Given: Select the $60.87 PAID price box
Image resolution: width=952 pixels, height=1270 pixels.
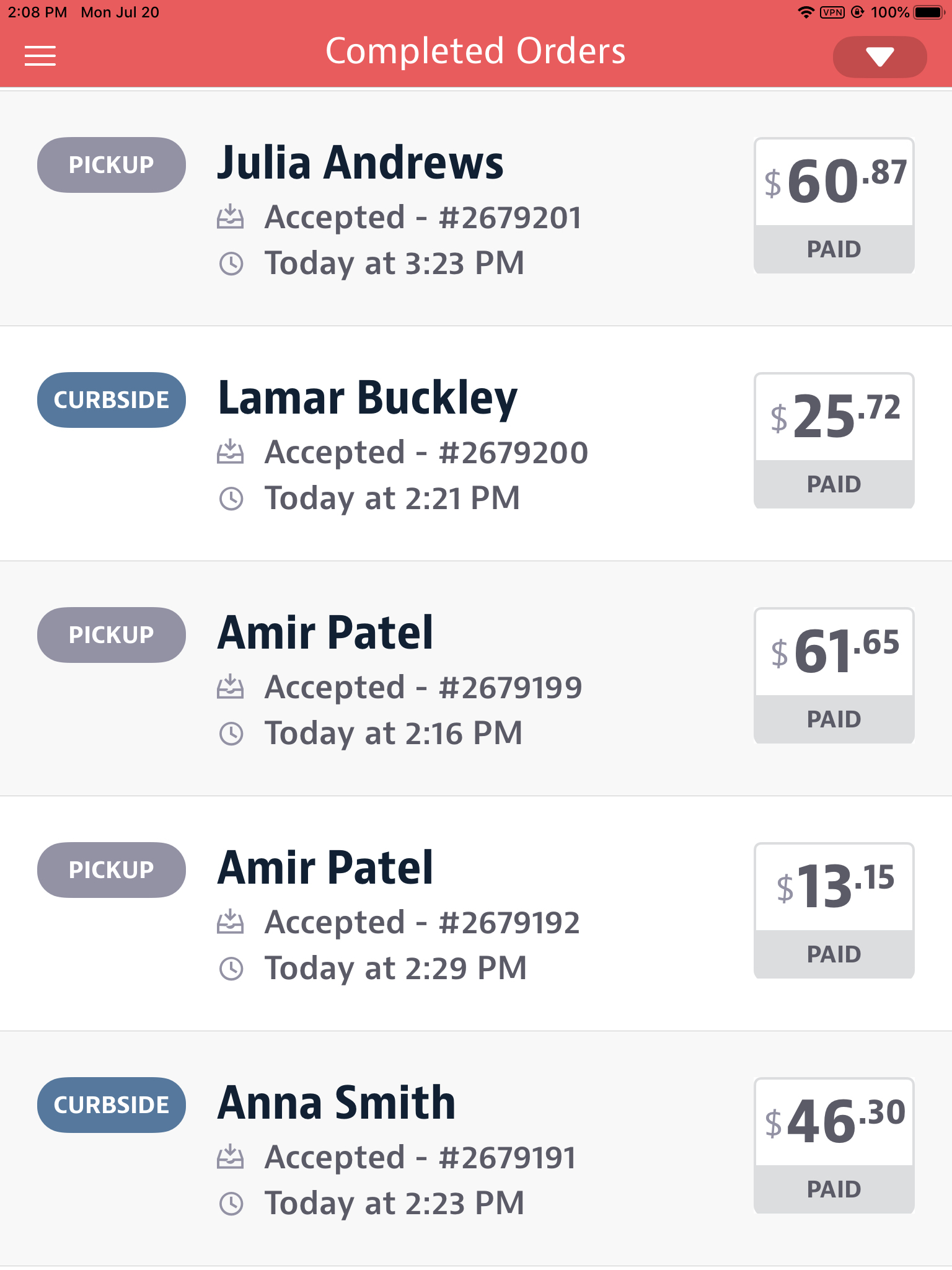Looking at the screenshot, I should click(x=834, y=206).
